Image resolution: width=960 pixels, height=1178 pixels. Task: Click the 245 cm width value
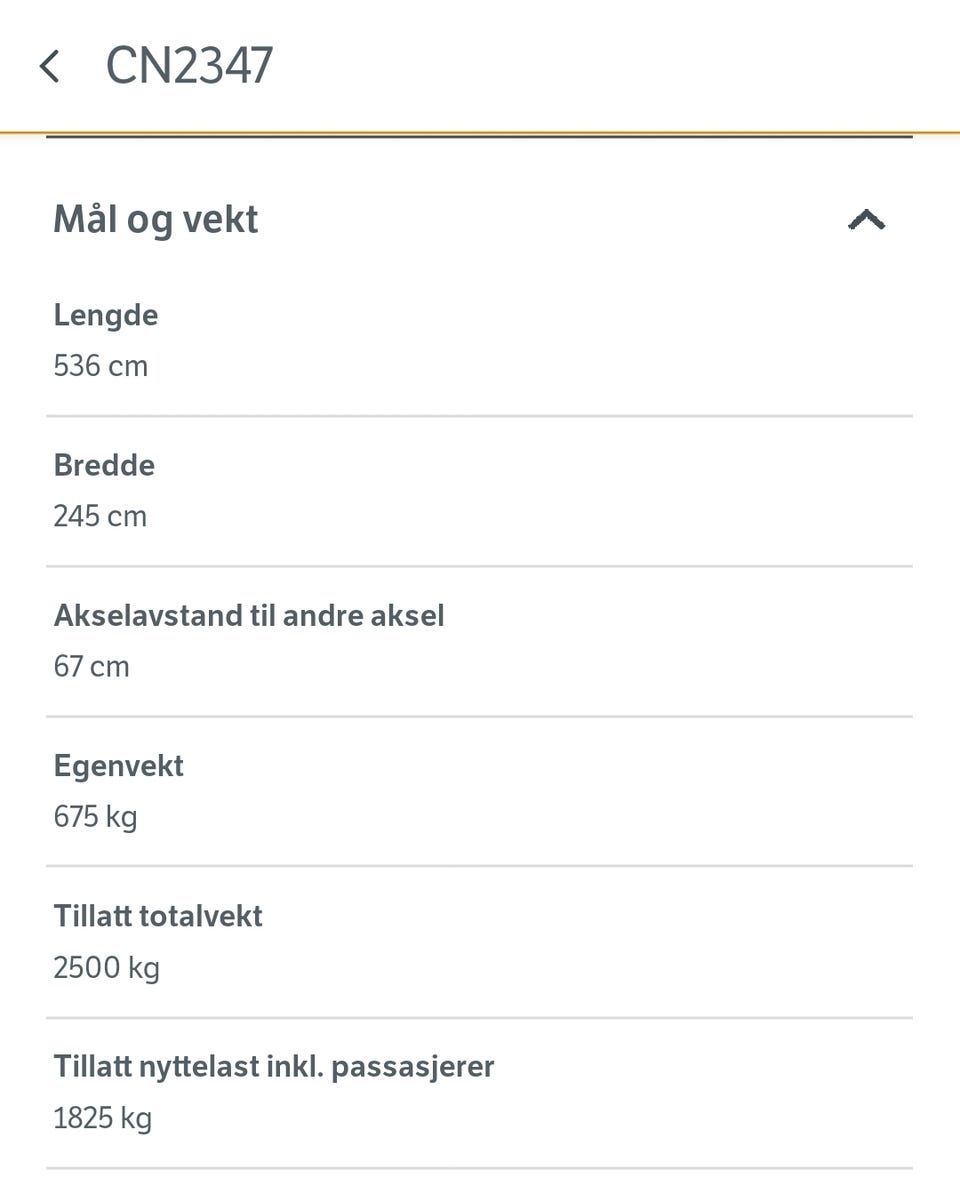pyautogui.click(x=100, y=517)
